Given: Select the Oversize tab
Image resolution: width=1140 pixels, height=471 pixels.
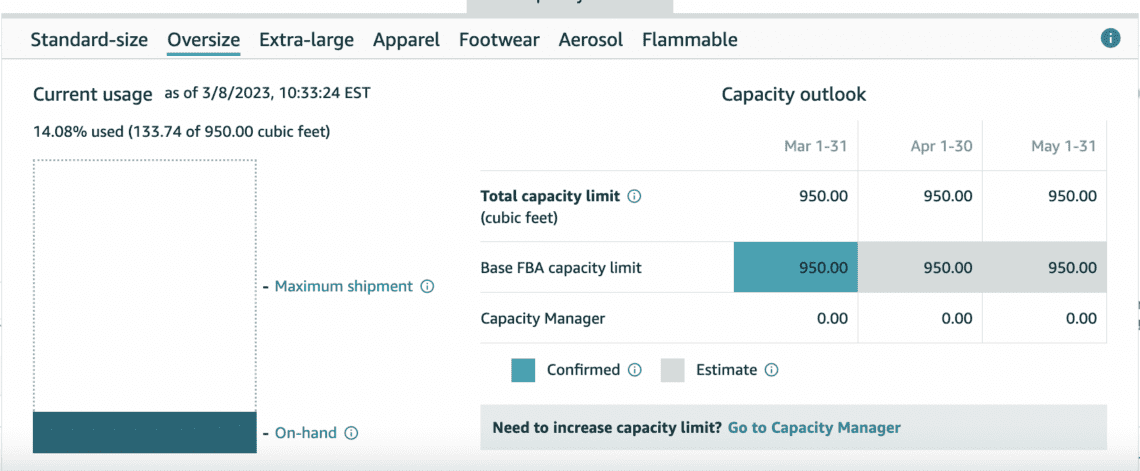Looking at the screenshot, I should (203, 40).
